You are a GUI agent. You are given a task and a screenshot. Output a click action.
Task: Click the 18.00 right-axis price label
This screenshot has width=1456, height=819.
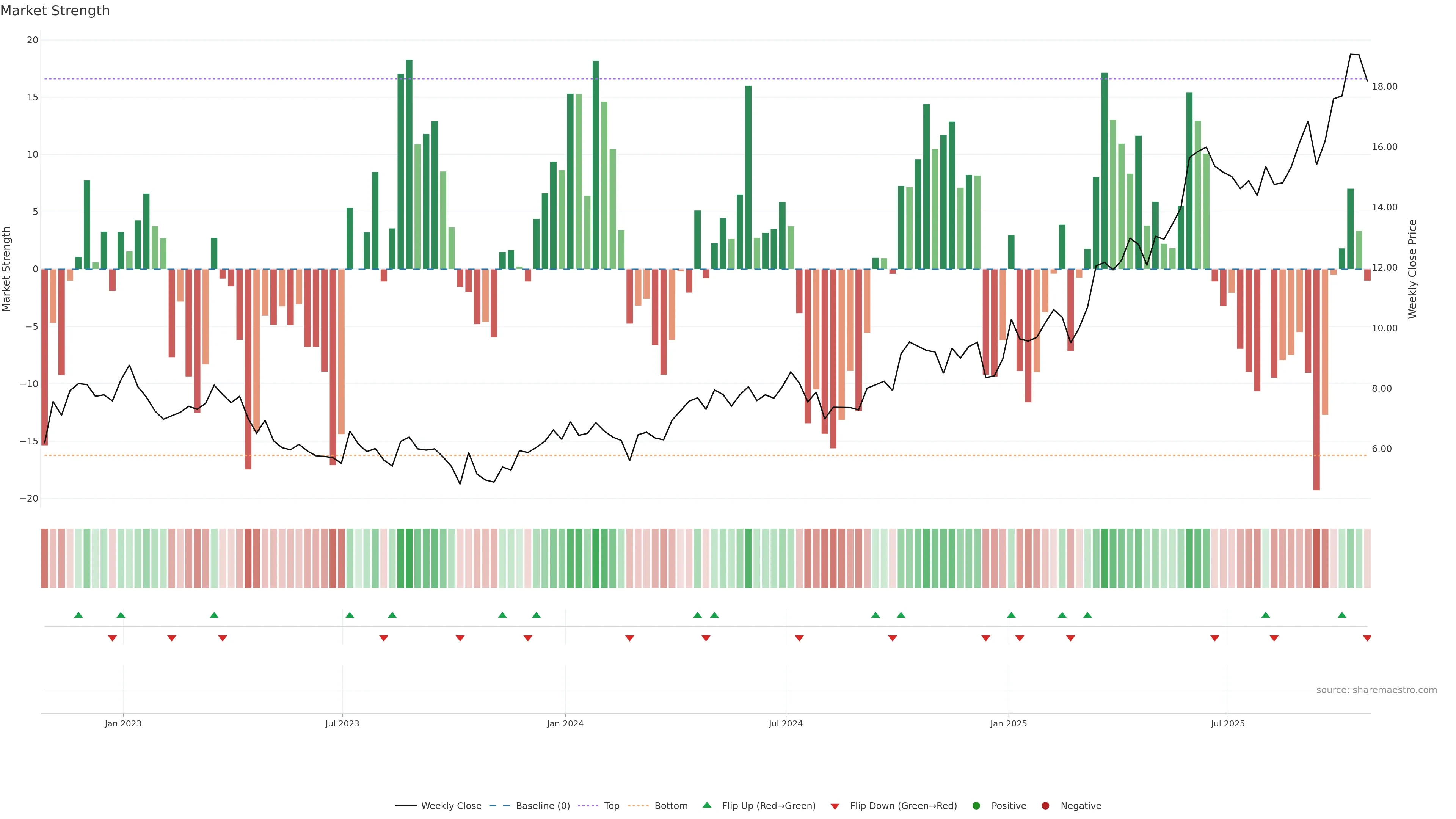coord(1384,86)
